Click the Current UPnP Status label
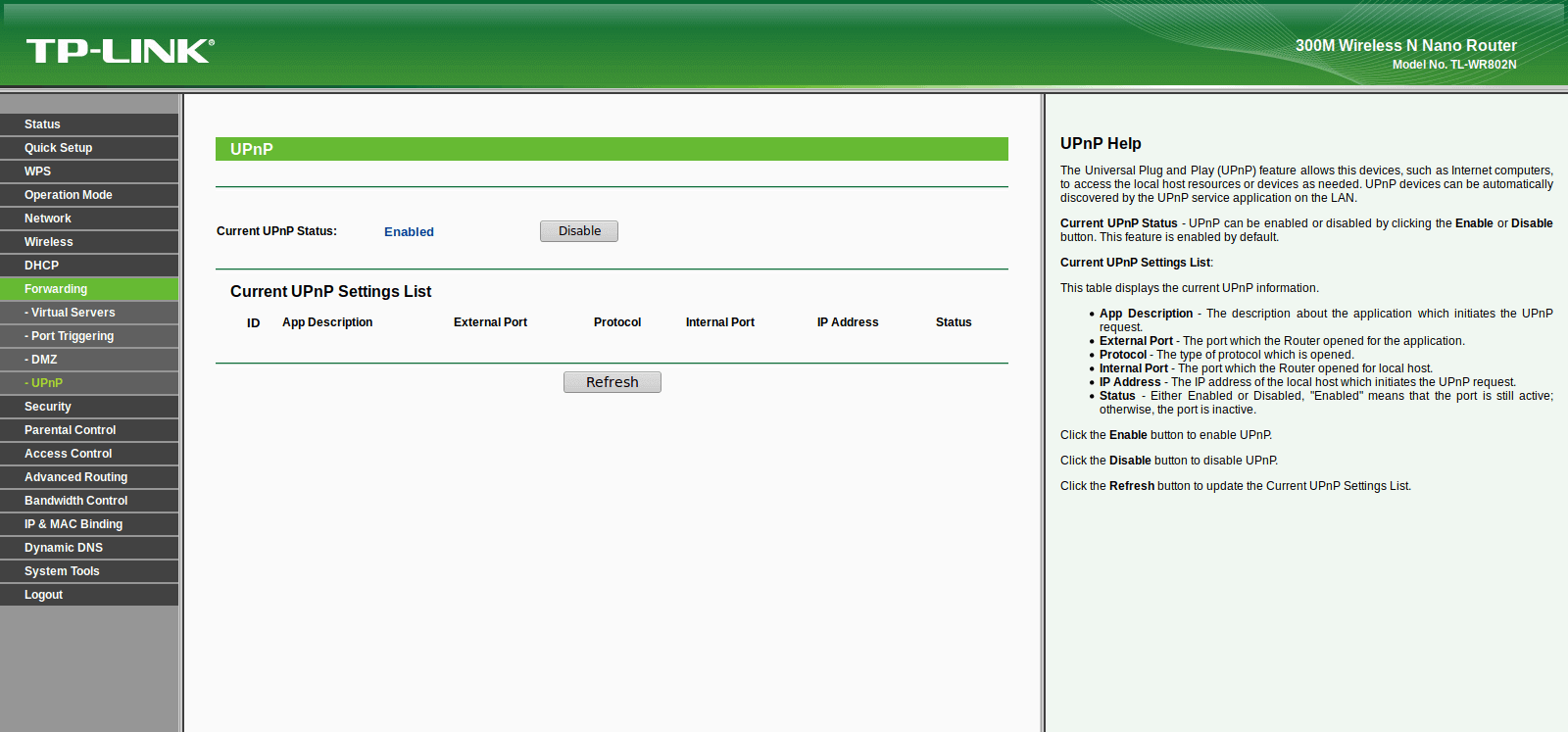The width and height of the screenshot is (1568, 732). (276, 231)
